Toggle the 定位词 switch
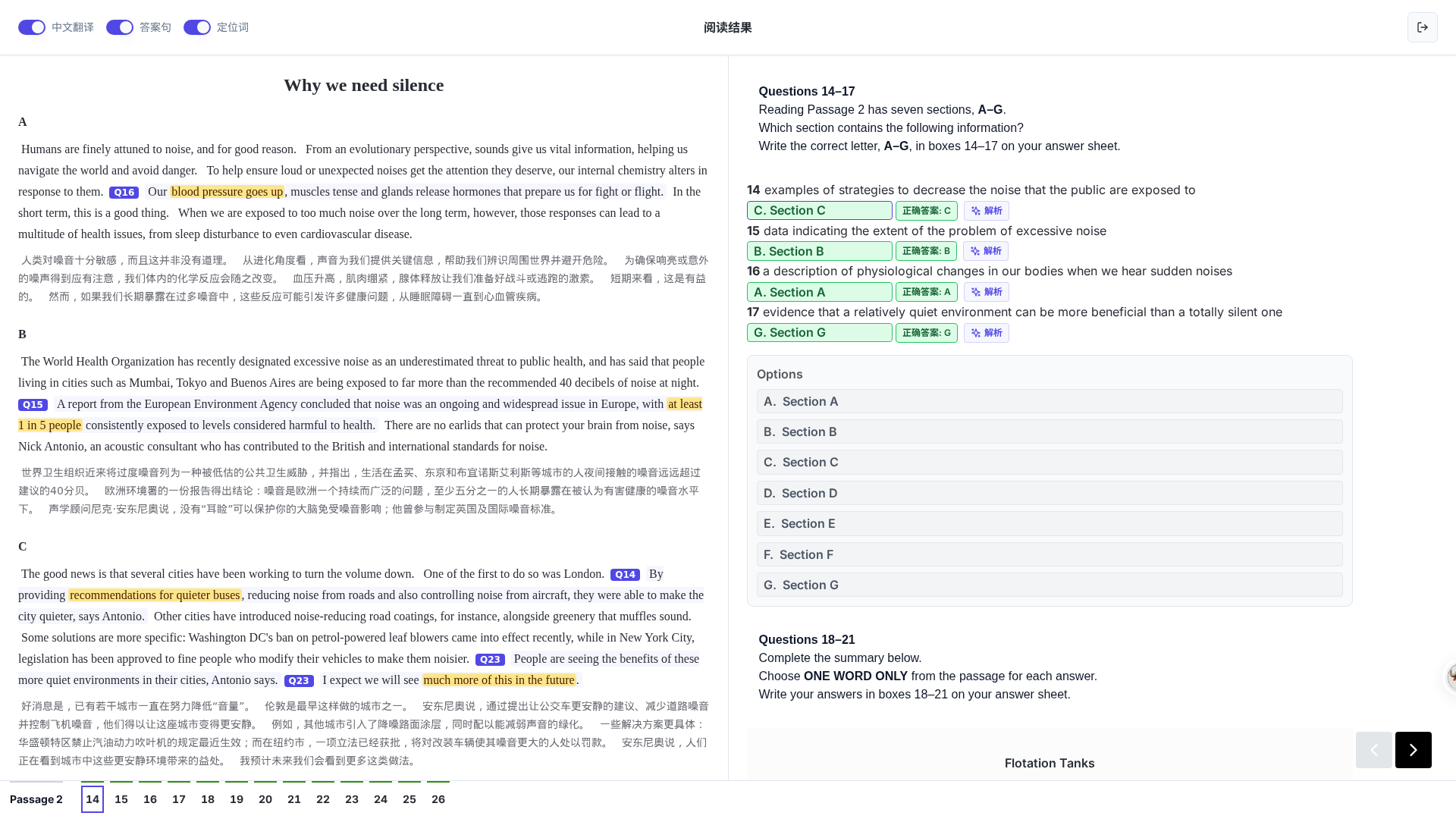This screenshot has width=1456, height=819. tap(197, 27)
